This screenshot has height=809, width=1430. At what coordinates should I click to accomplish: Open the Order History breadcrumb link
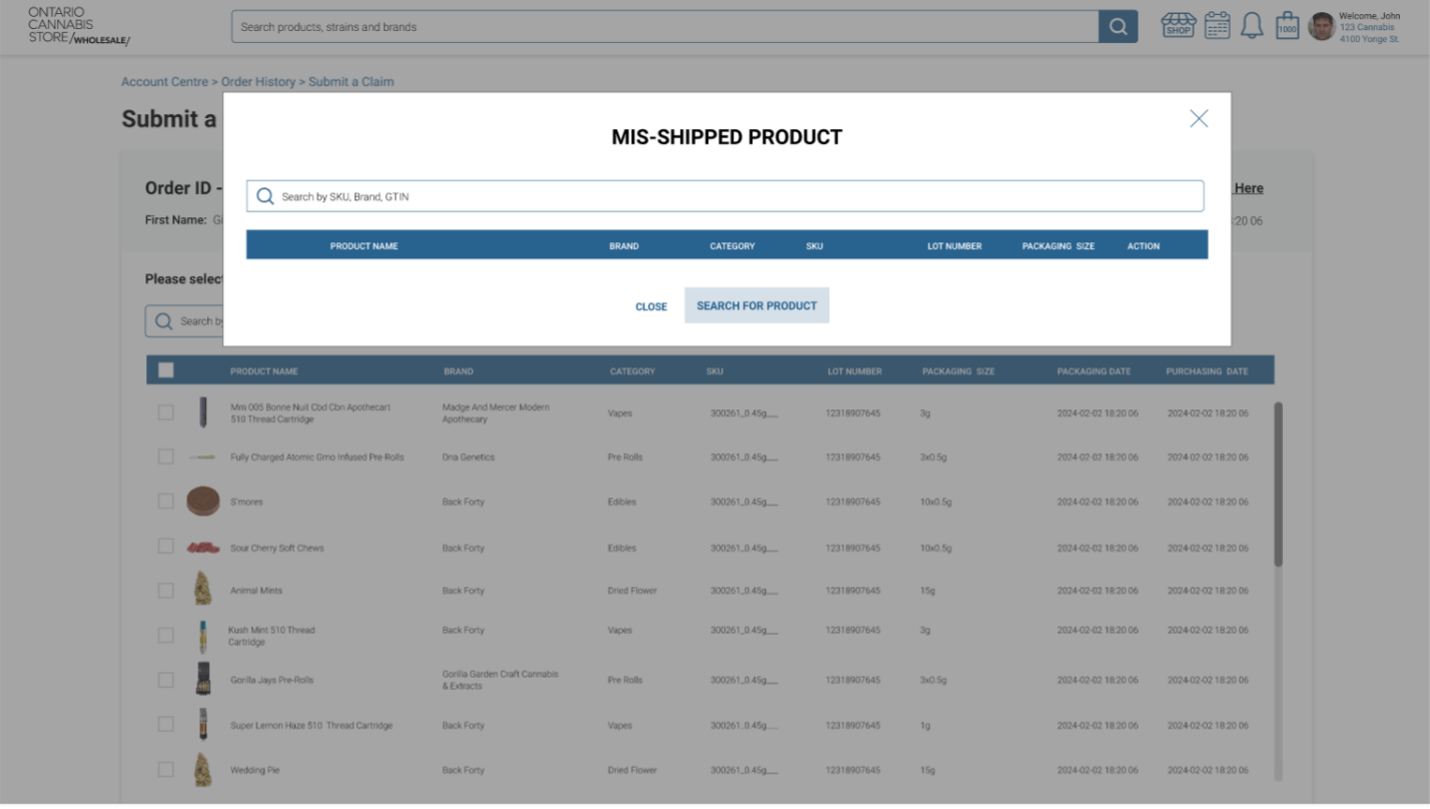tap(258, 82)
